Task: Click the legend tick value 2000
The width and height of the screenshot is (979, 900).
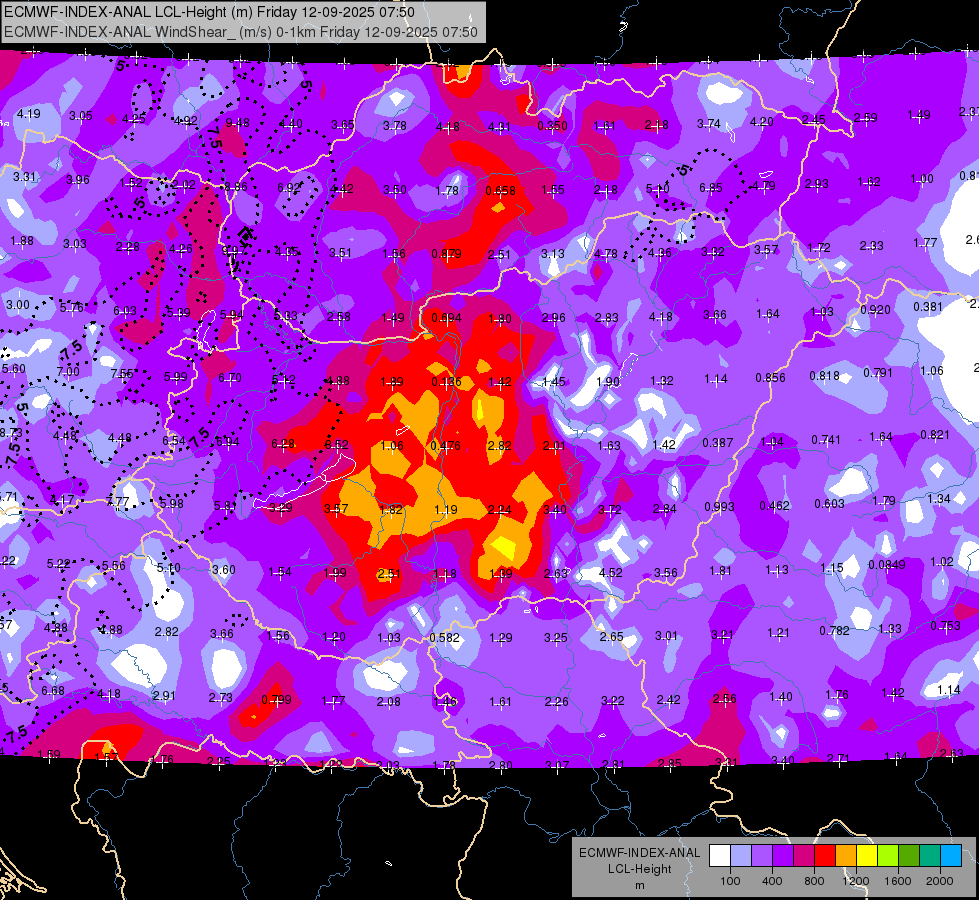Action: 940,881
